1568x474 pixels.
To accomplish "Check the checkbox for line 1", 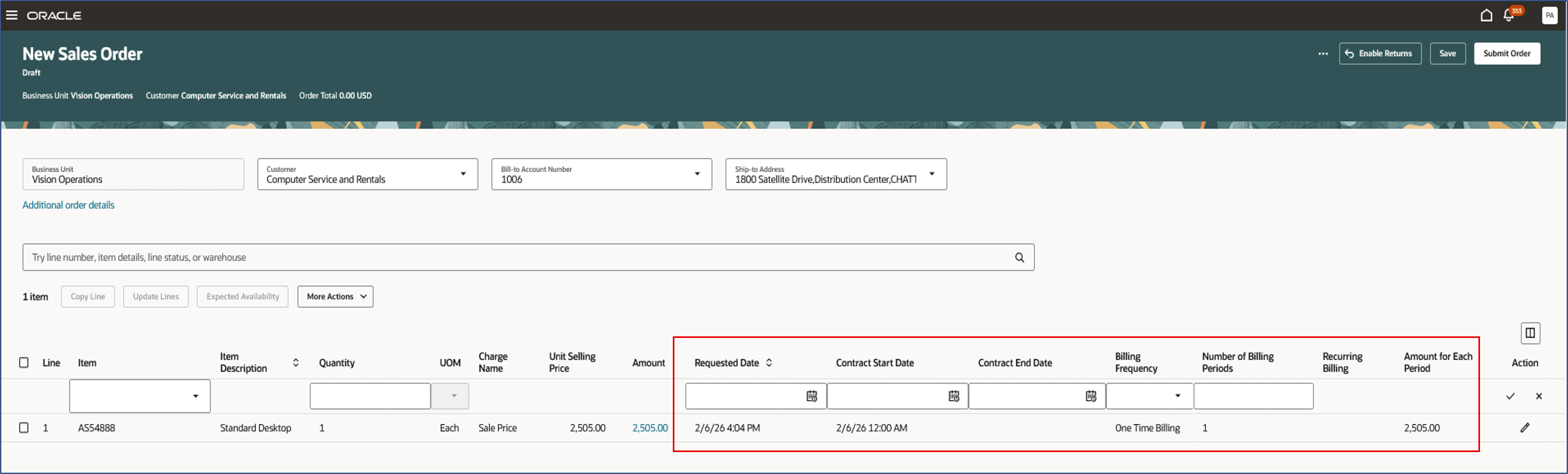I will tap(24, 427).
